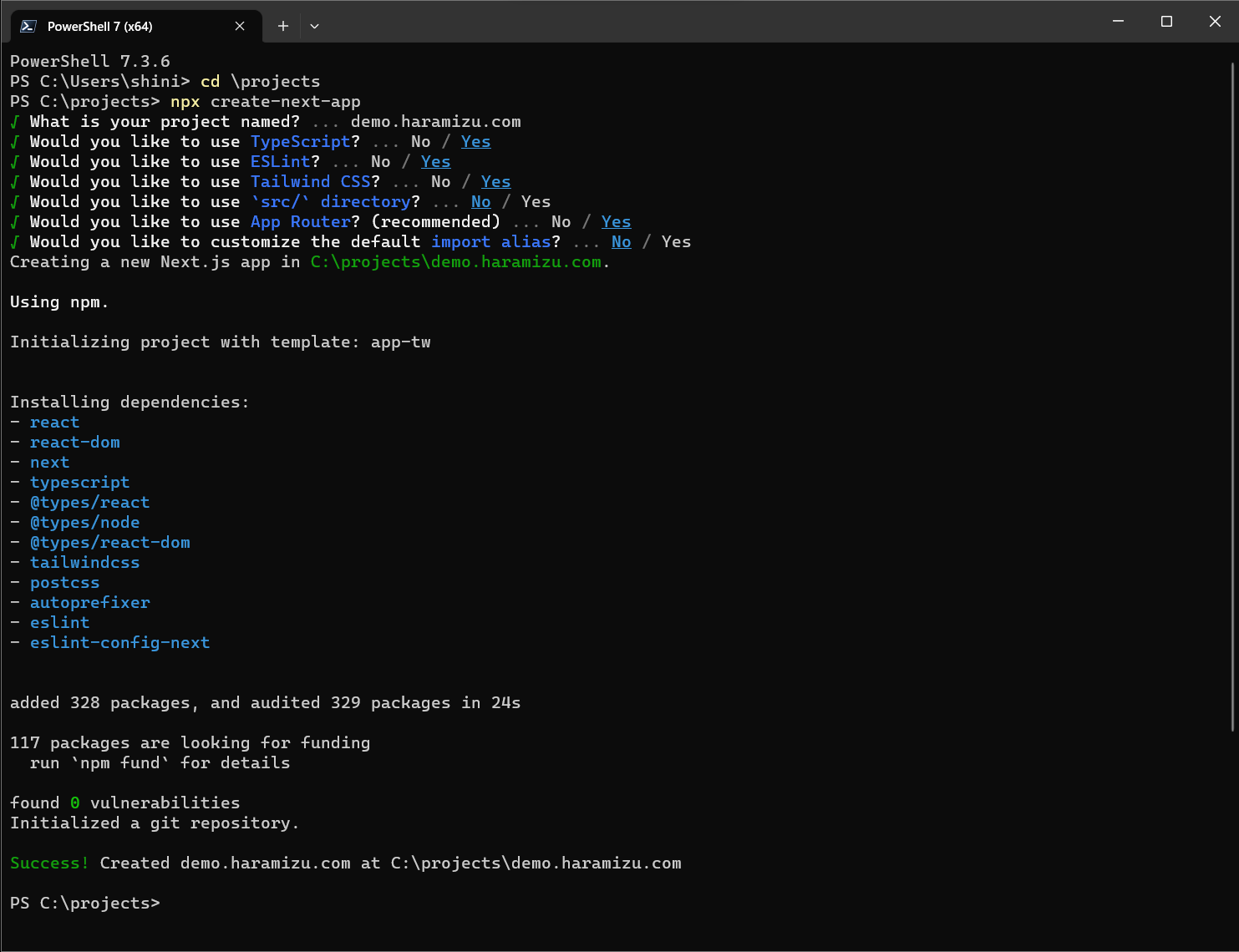Click the 'tailwindcss' dependency line
This screenshot has height=952, width=1239.
pyautogui.click(x=84, y=563)
